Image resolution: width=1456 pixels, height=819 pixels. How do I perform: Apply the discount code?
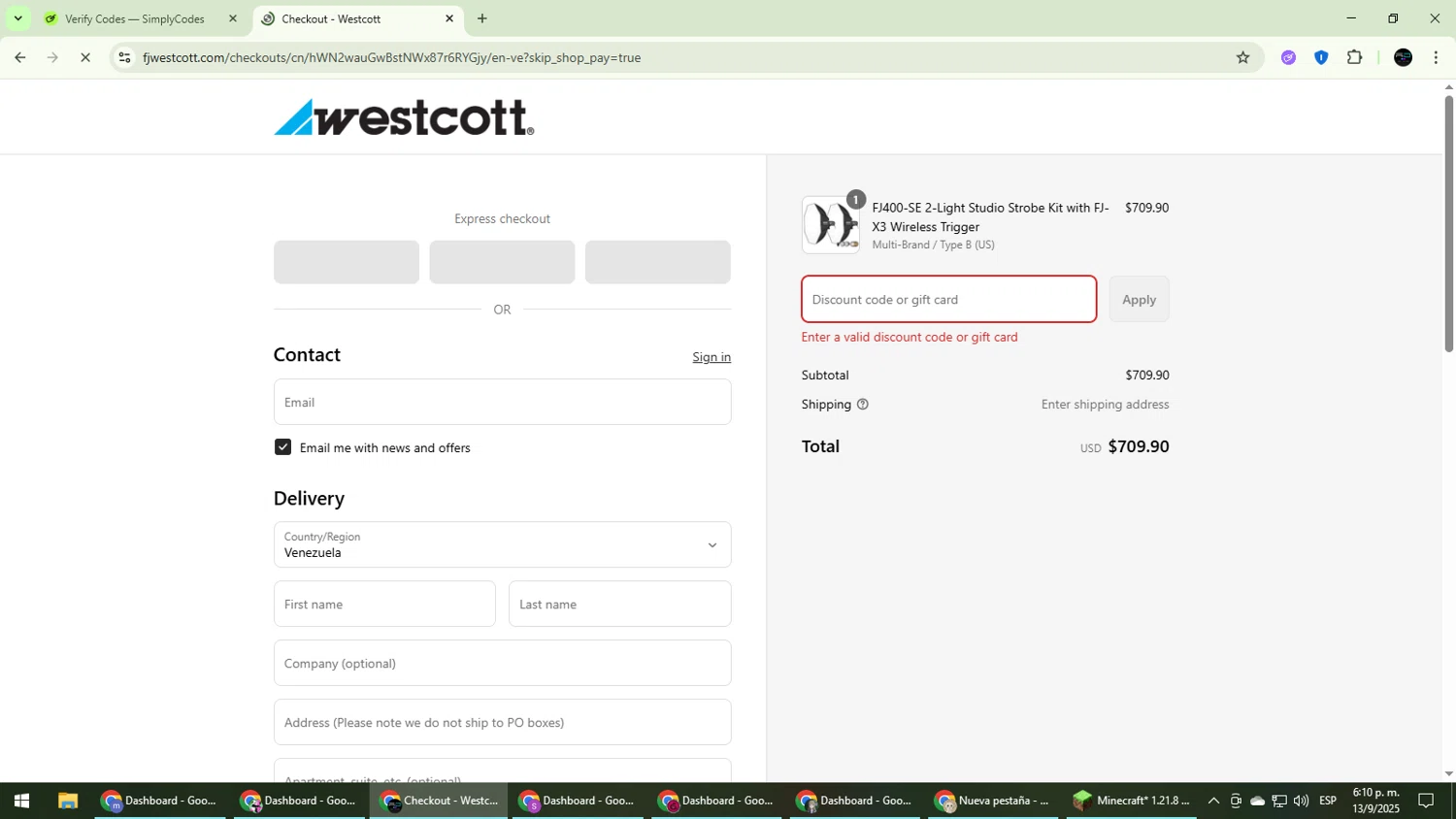[1139, 299]
